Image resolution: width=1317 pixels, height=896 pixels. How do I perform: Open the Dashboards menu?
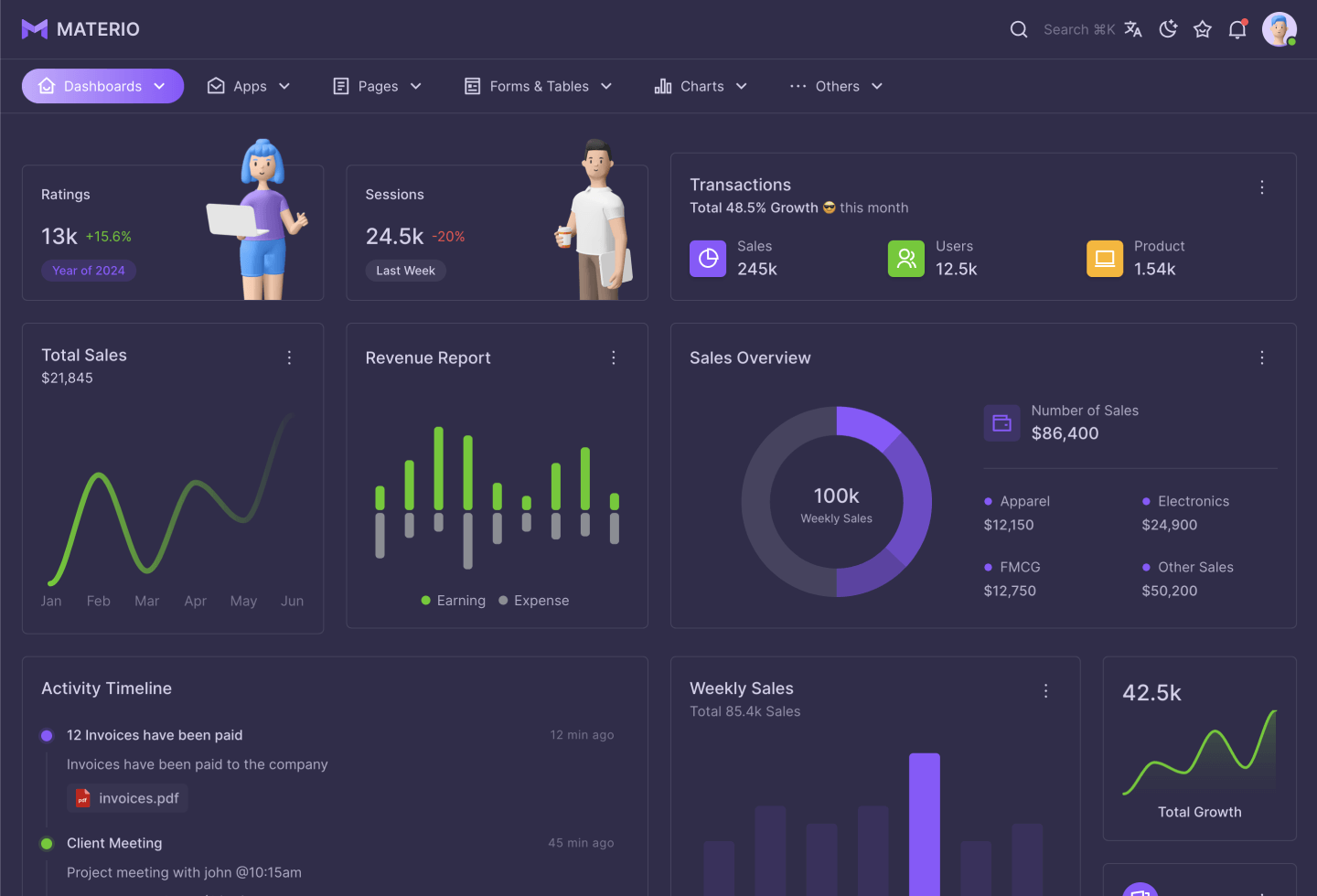102,86
